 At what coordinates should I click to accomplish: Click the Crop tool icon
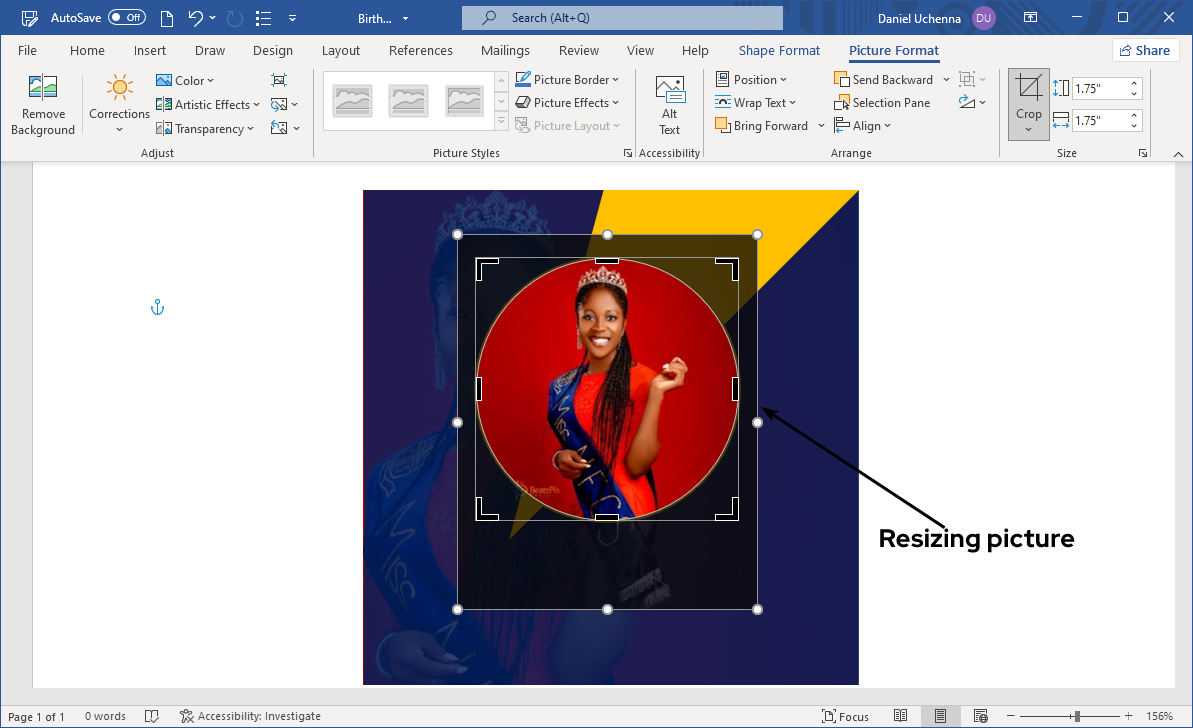pyautogui.click(x=1028, y=89)
